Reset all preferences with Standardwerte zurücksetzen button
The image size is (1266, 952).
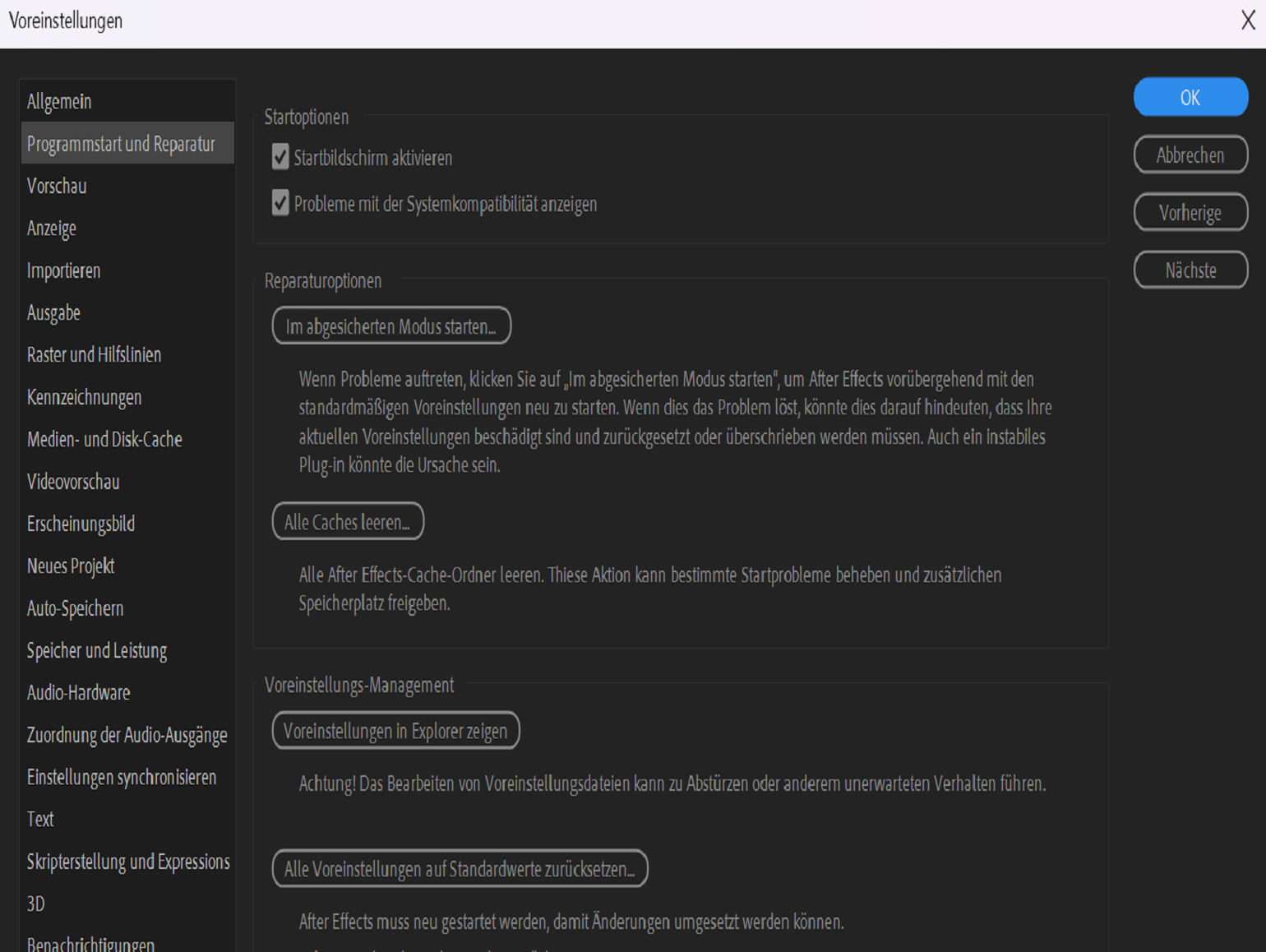click(460, 868)
